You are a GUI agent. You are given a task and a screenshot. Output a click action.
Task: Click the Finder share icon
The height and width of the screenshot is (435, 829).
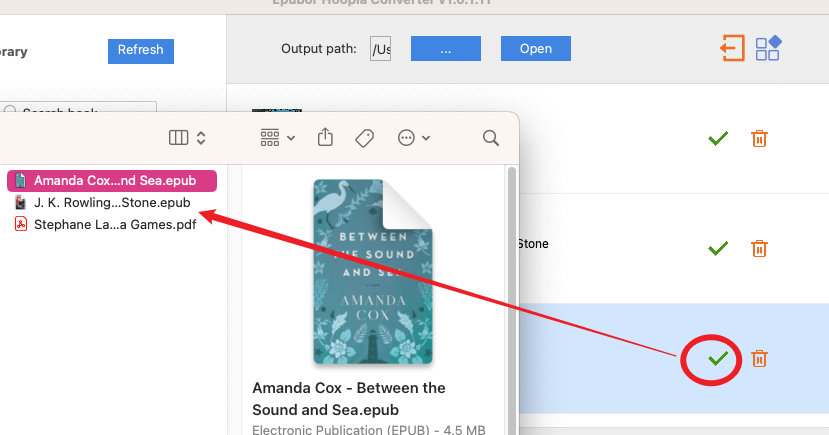[x=325, y=137]
